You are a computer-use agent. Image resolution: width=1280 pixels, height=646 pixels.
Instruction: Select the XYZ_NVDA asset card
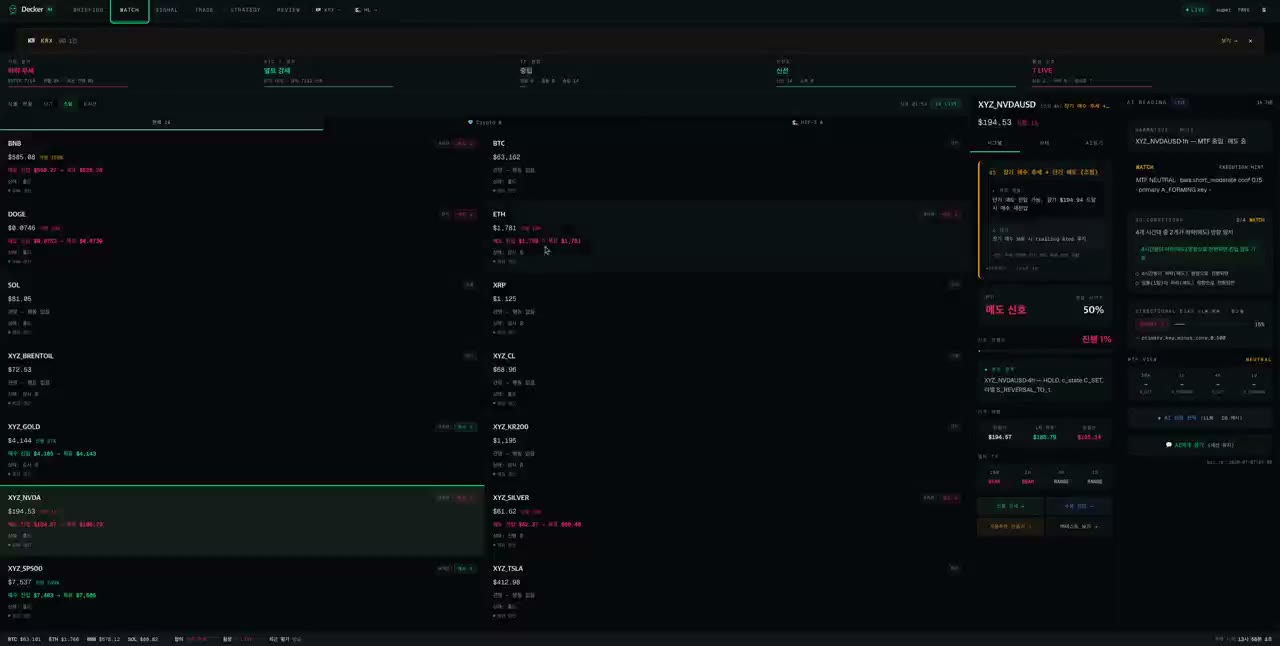242,521
